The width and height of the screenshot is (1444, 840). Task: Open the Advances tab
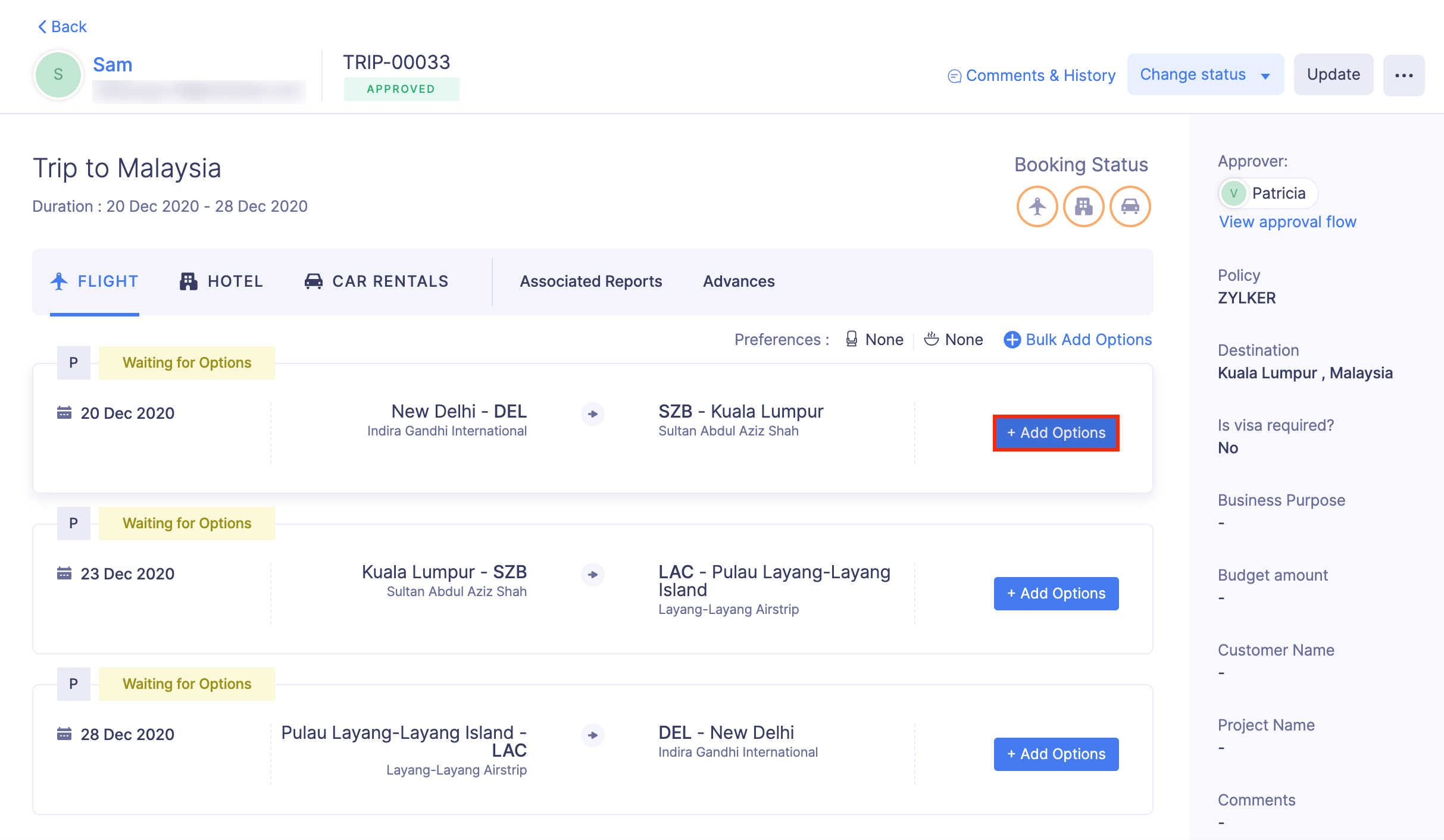click(739, 281)
